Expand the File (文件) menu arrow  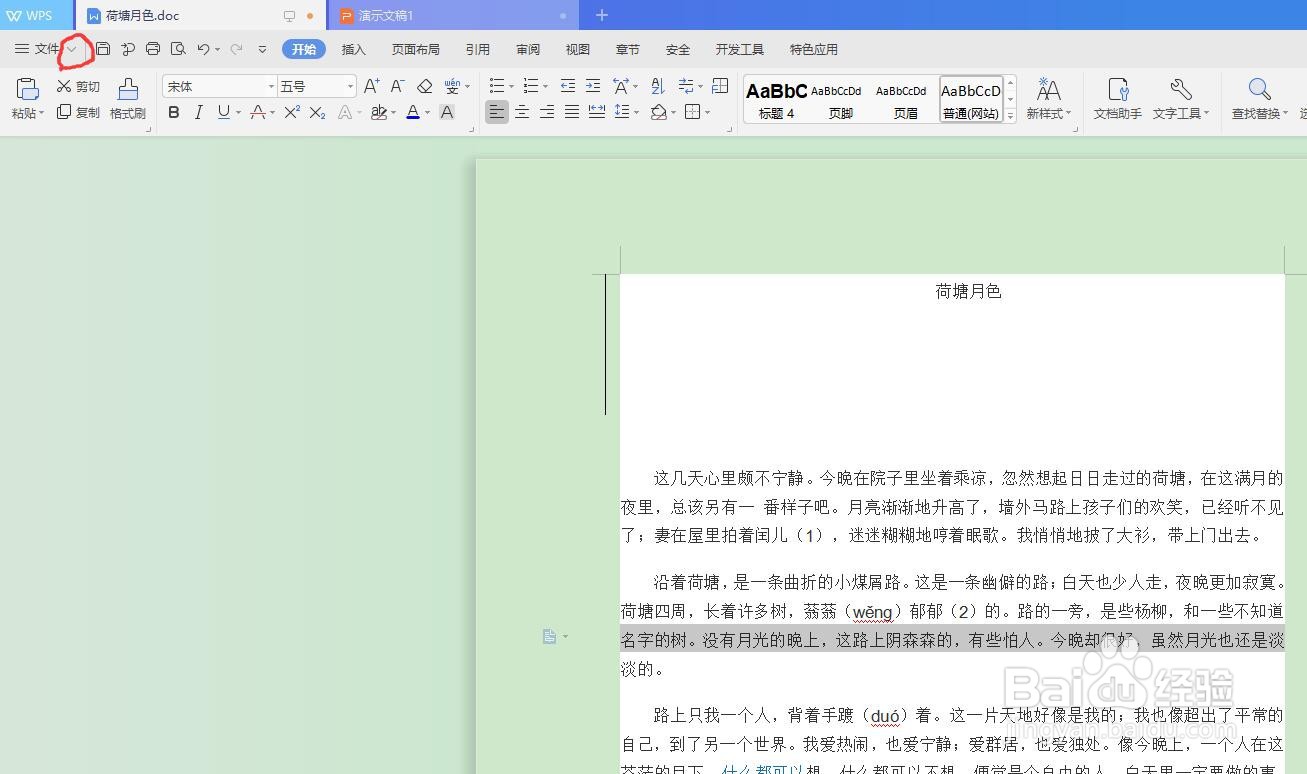(x=72, y=49)
